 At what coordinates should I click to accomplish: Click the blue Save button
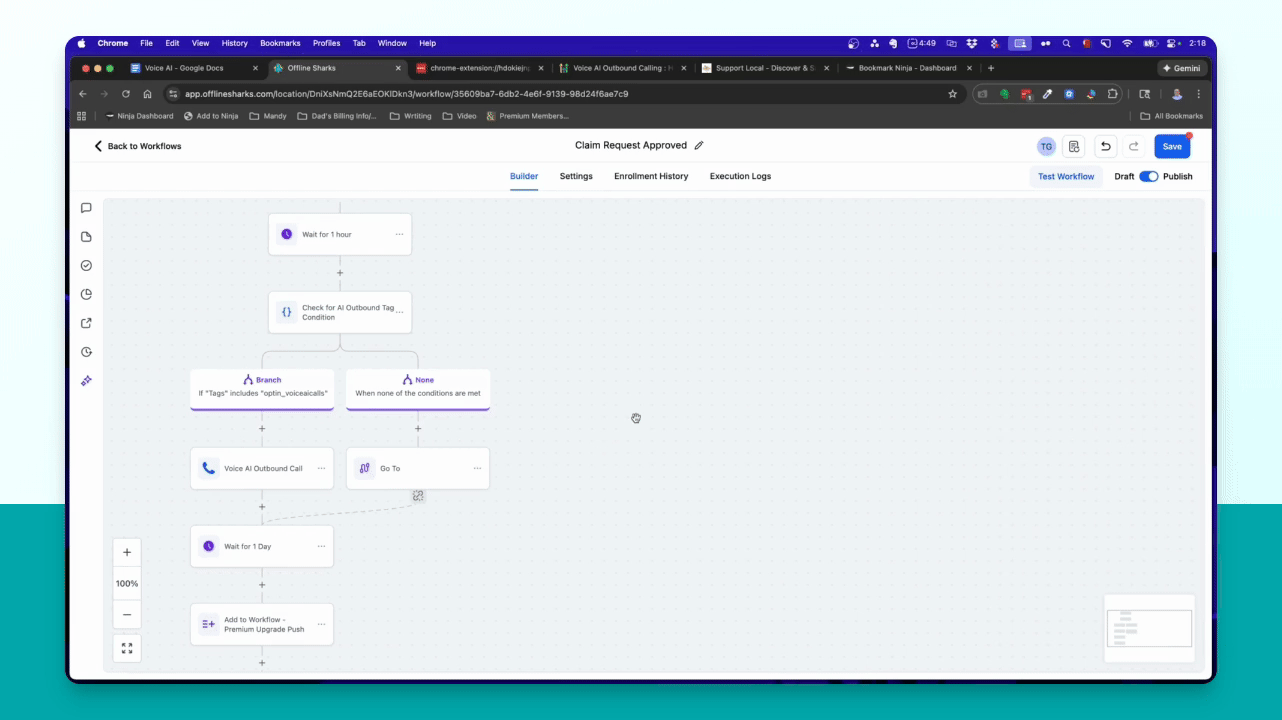[1172, 146]
